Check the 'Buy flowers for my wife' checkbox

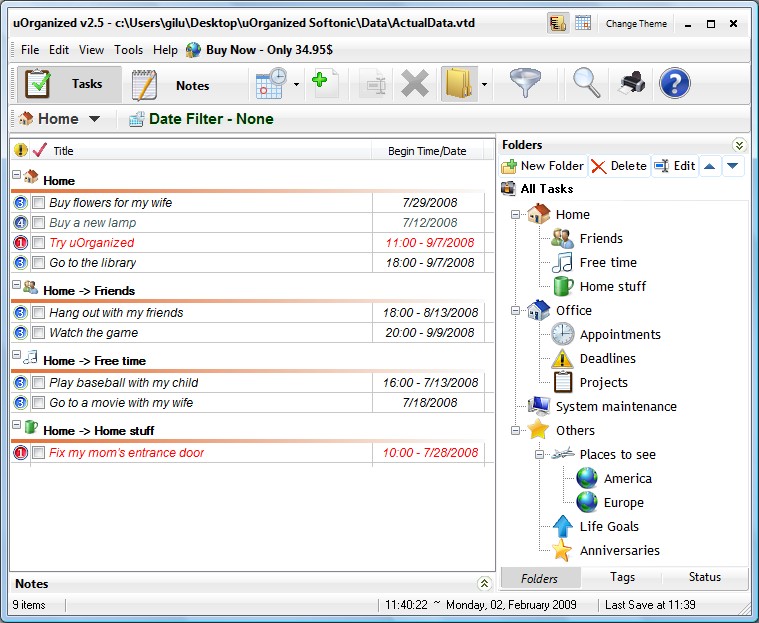38,203
